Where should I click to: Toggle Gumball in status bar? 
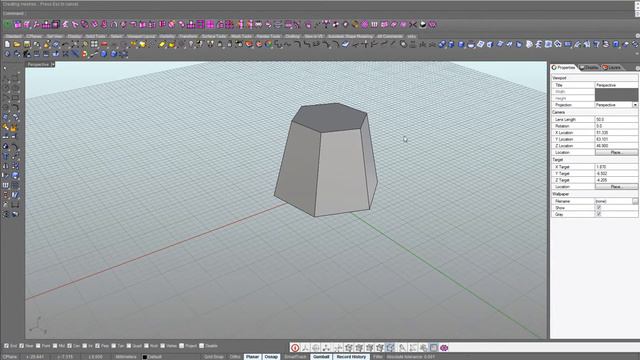pos(321,357)
